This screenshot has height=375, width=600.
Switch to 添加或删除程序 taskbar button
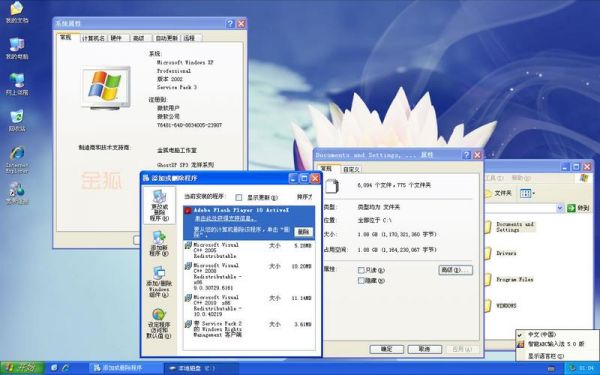point(125,368)
